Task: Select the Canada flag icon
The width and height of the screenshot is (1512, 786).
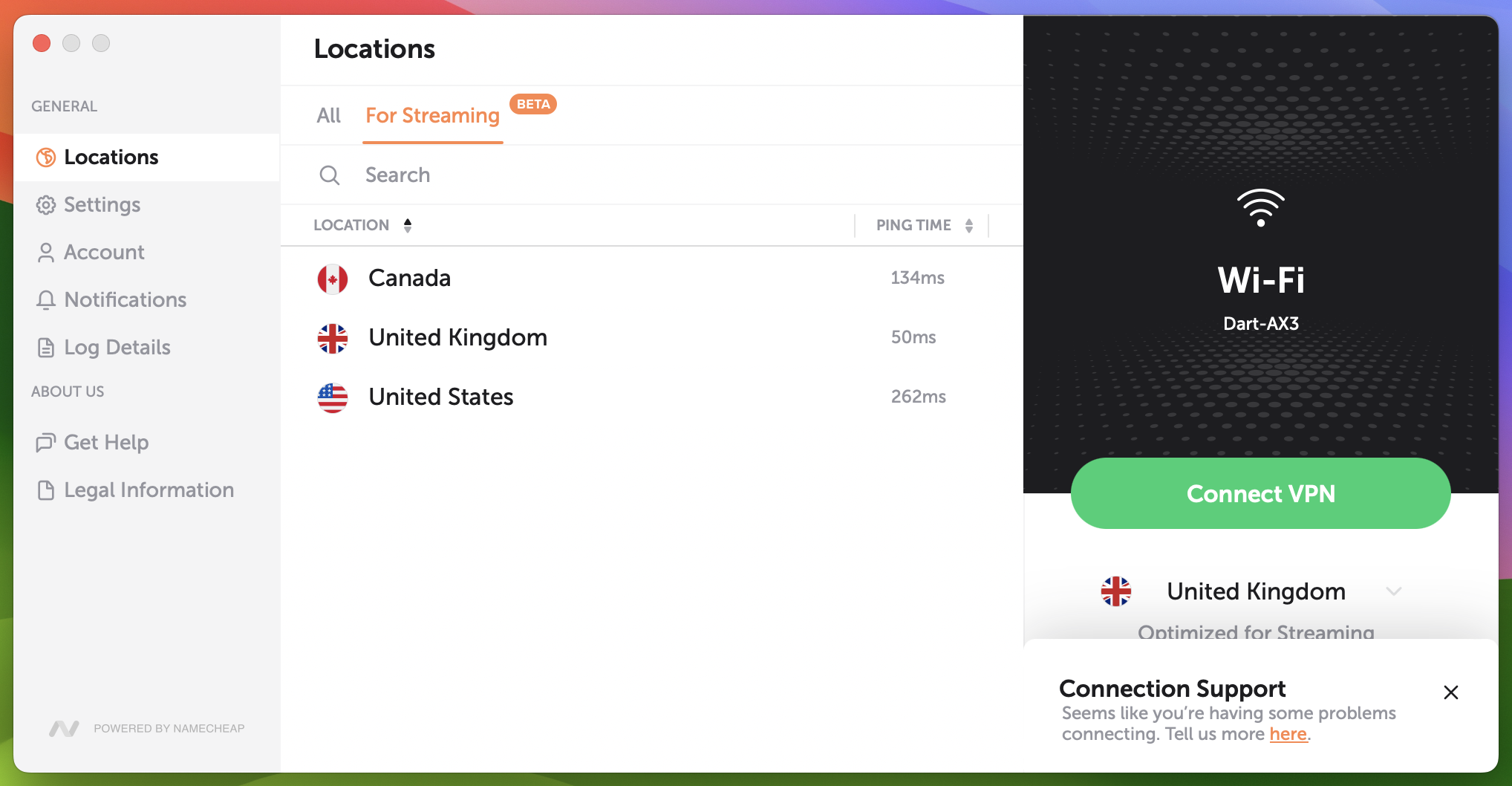Action: coord(333,279)
